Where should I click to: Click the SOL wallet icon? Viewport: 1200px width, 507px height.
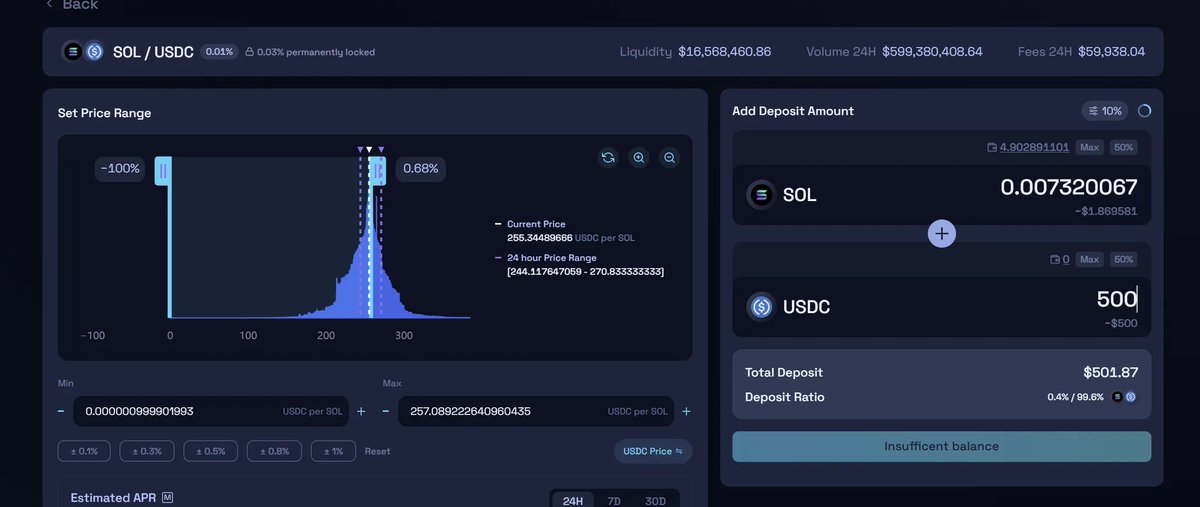point(992,147)
